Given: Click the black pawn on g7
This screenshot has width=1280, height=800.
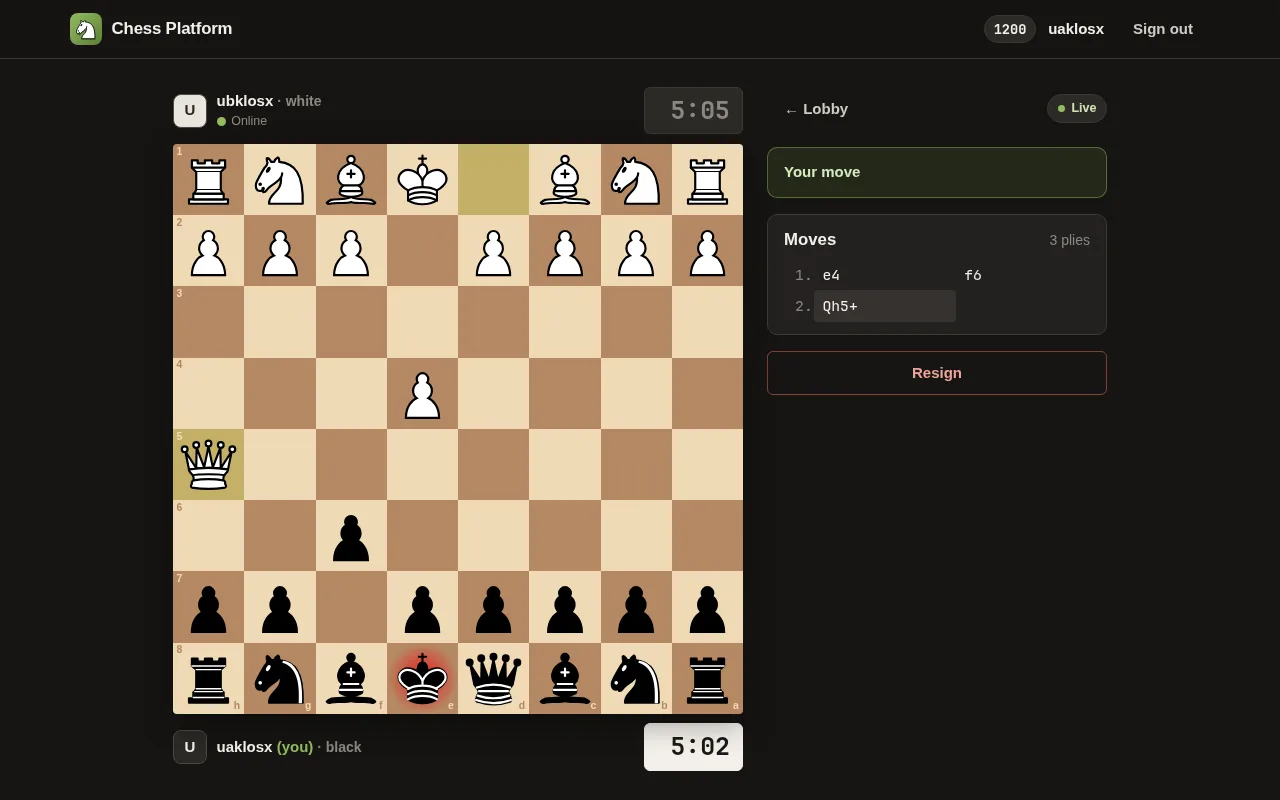Looking at the screenshot, I should point(279,607).
